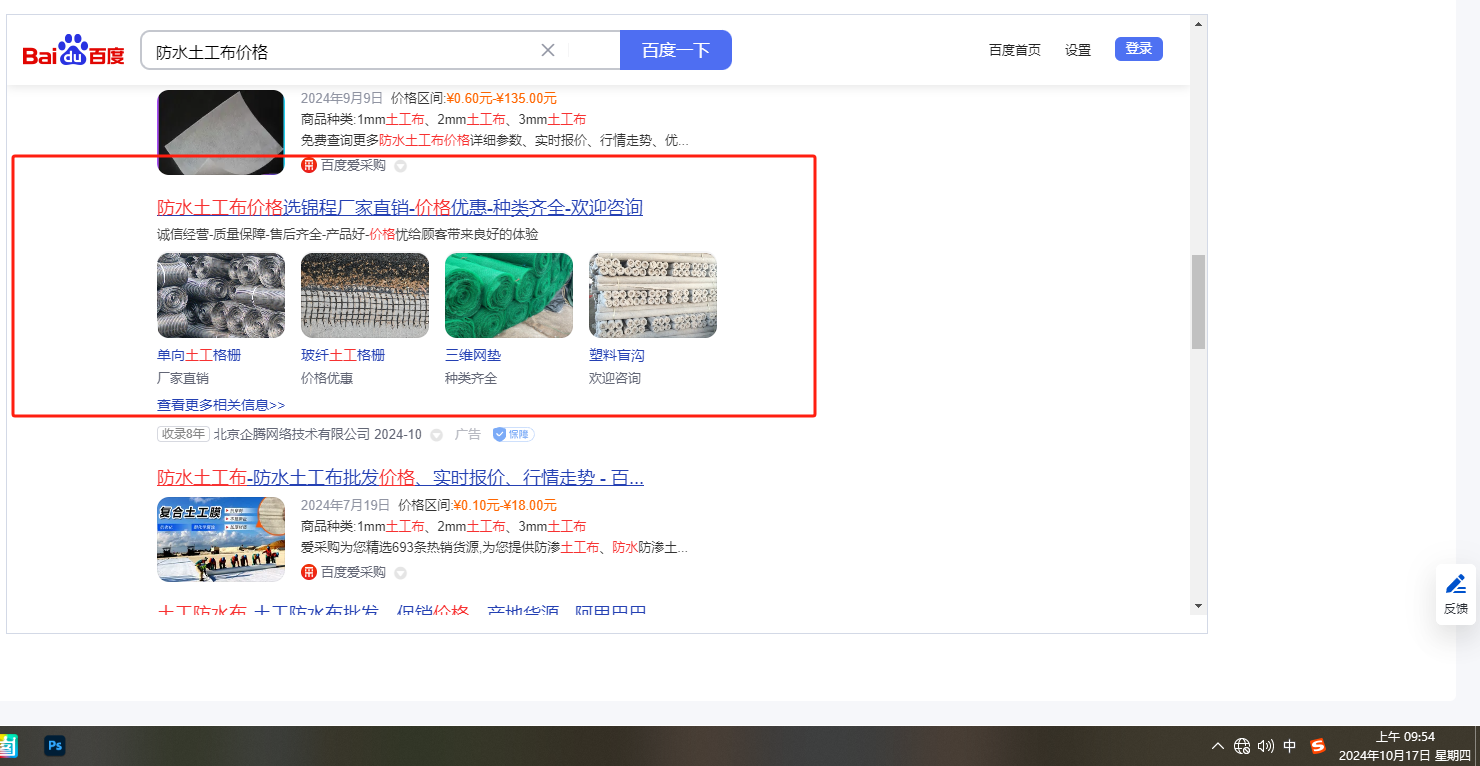1480x766 pixels.
Task: Click the Sogou input method tray icon
Action: 1318,746
